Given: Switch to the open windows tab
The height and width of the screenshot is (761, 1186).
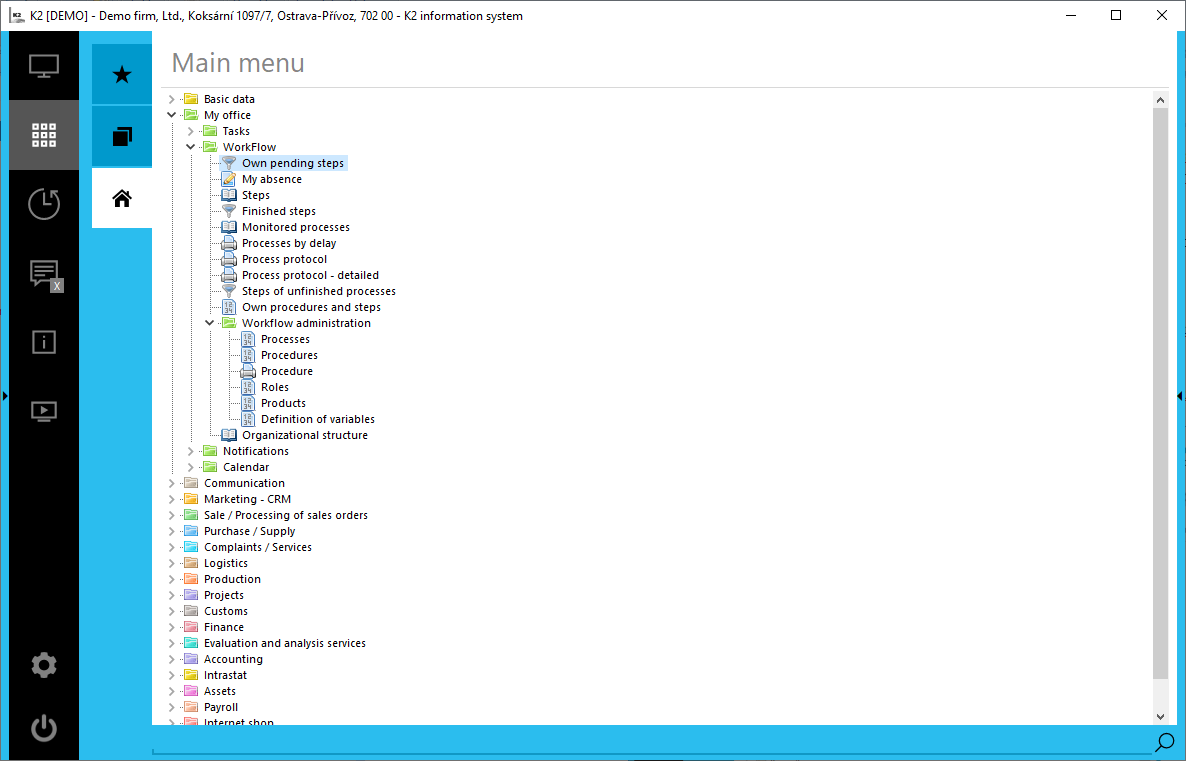Looking at the screenshot, I should coord(122,136).
